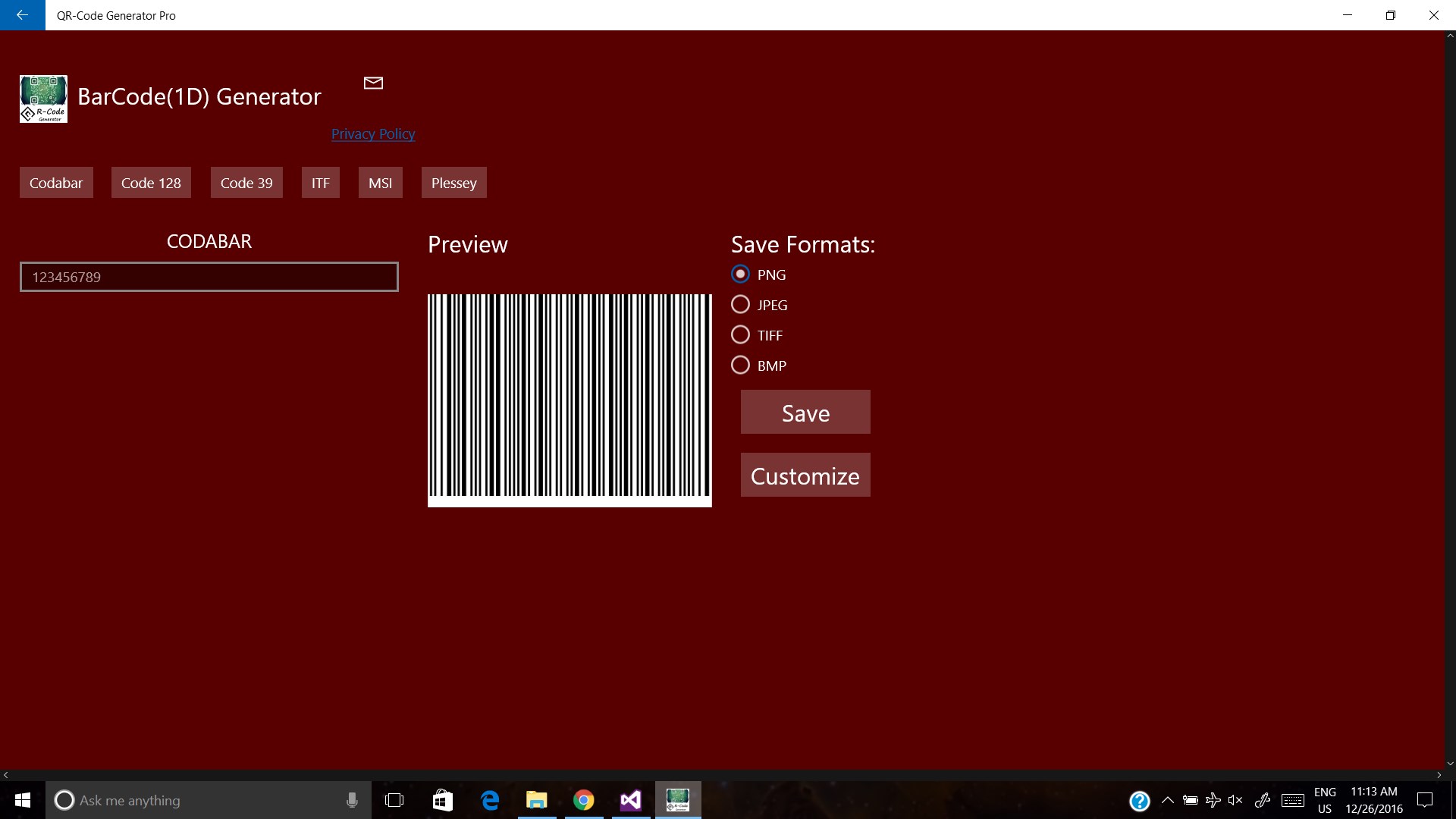Open Windows Store from the taskbar

coord(442,800)
